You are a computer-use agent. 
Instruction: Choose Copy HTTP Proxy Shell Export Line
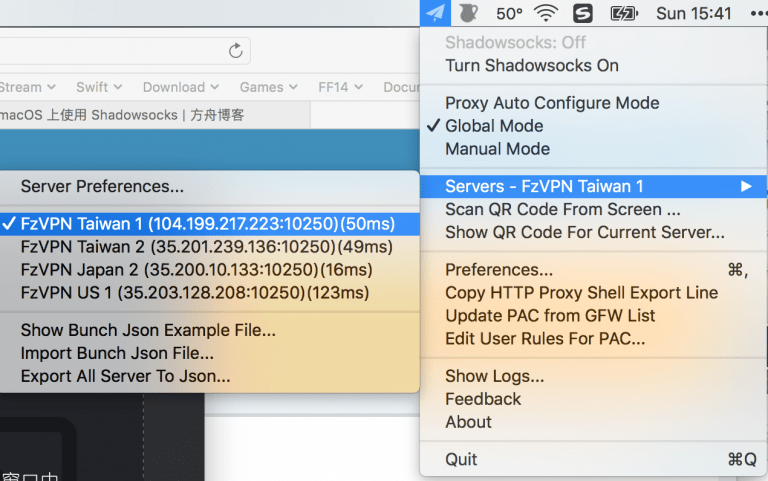click(x=594, y=293)
